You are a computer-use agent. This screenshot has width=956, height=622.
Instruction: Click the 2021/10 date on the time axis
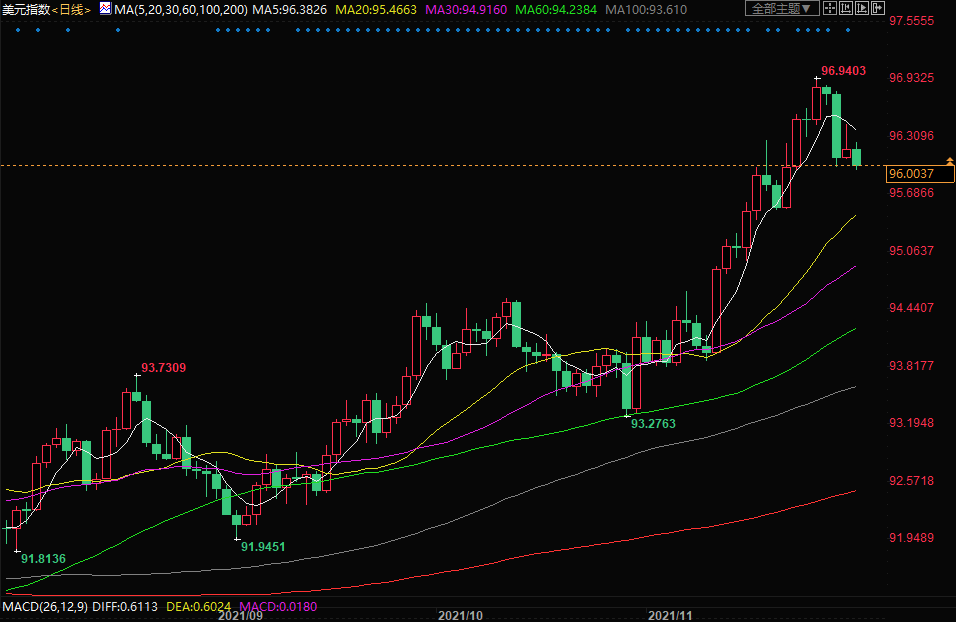[461, 615]
